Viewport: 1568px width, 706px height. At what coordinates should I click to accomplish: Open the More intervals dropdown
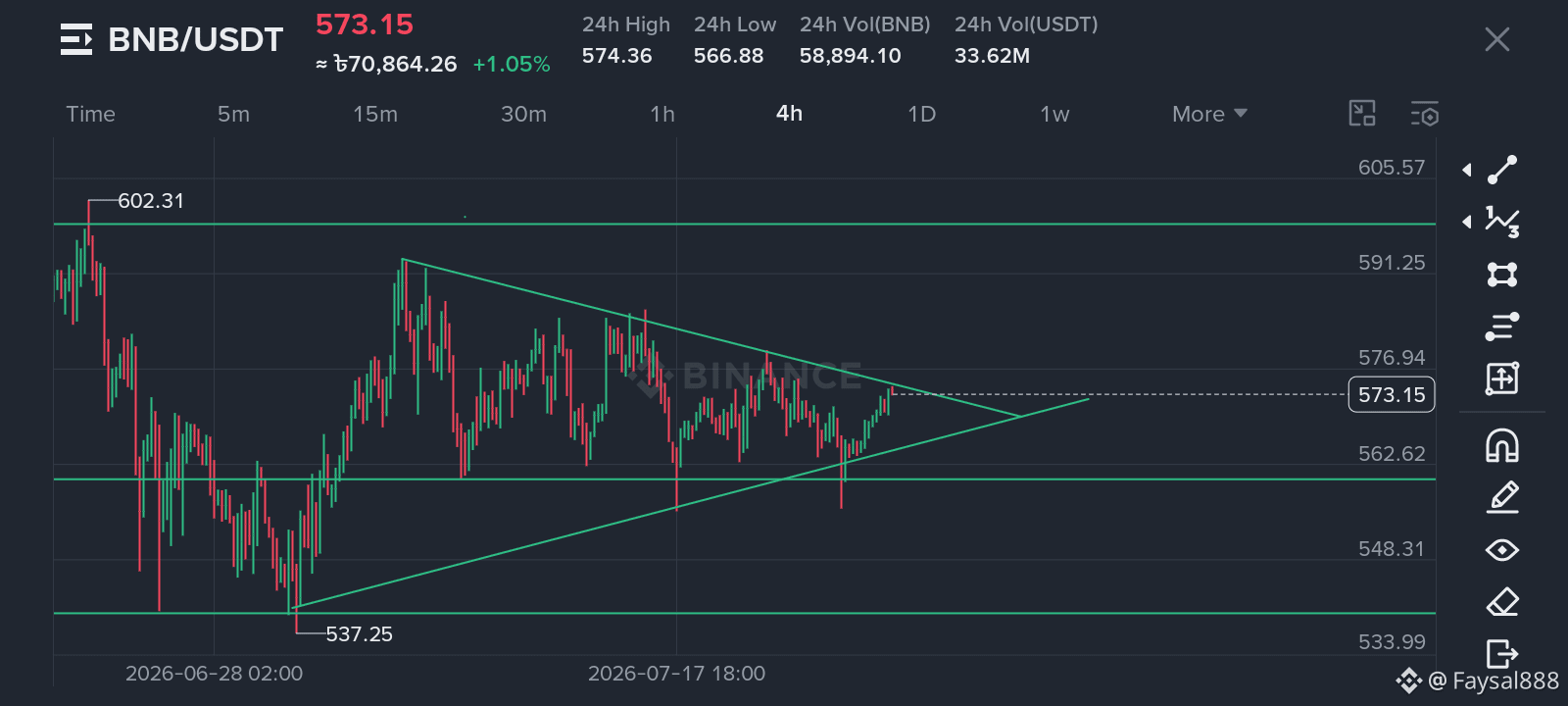coord(1209,114)
